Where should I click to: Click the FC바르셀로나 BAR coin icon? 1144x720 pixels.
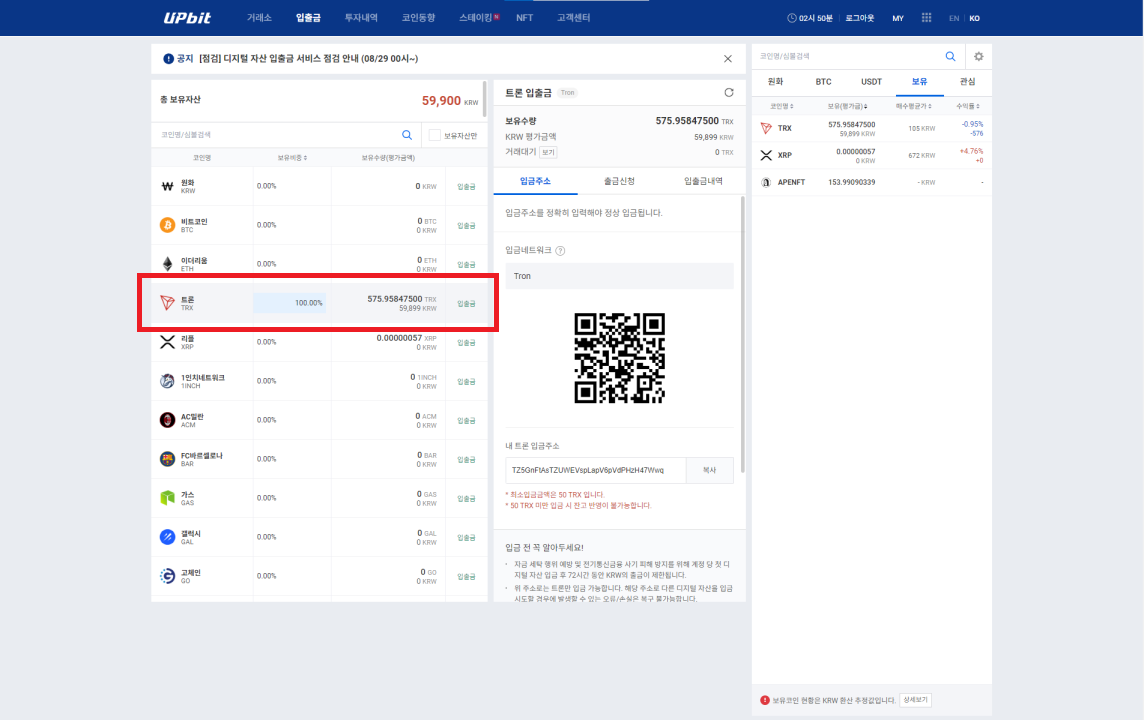pos(167,459)
